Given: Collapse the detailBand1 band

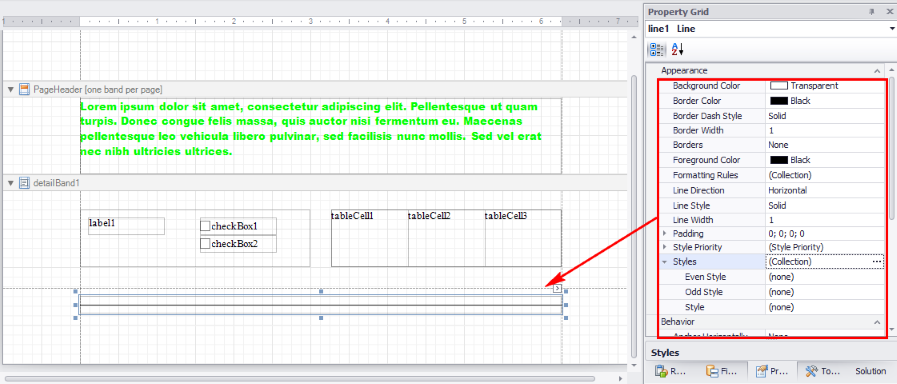Looking at the screenshot, I should coord(11,183).
